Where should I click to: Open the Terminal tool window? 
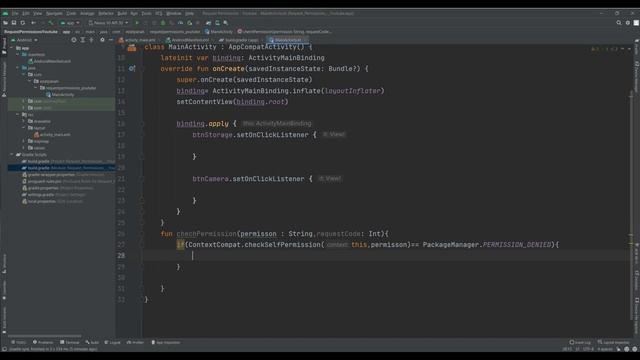[x=70, y=342]
